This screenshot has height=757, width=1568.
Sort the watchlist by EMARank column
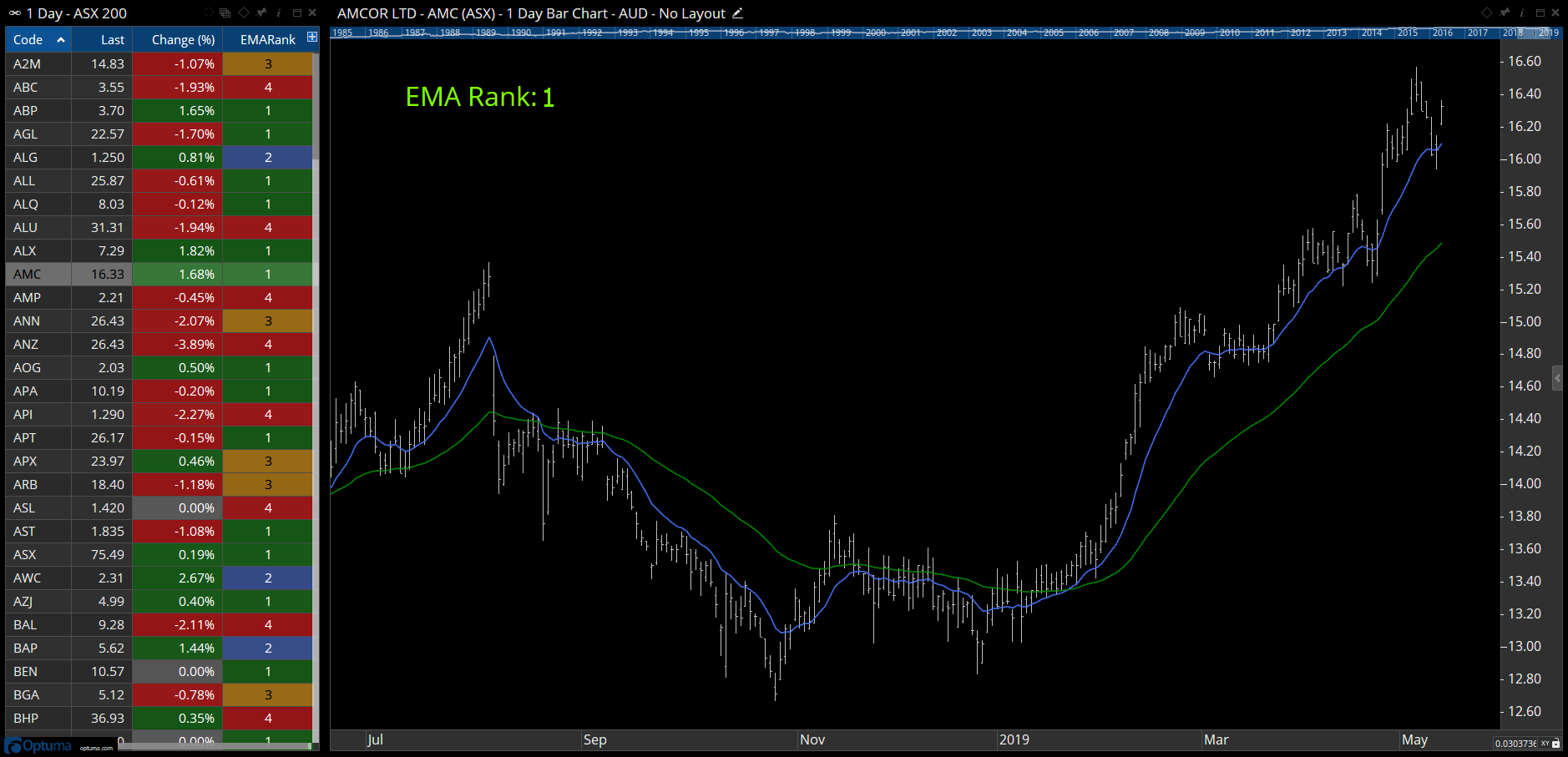(x=267, y=39)
